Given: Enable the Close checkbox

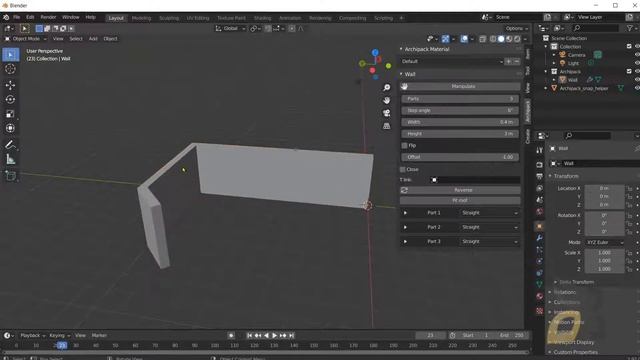Looking at the screenshot, I should [402, 169].
